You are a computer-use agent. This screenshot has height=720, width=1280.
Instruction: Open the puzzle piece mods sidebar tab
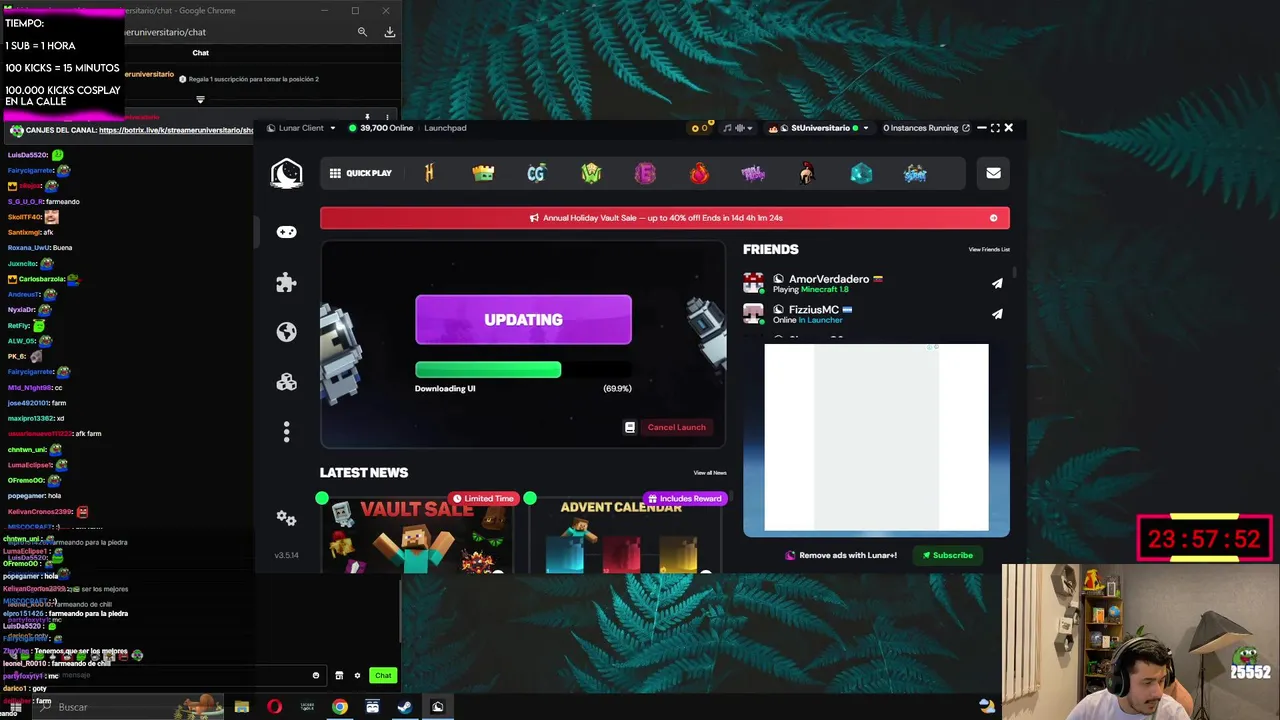point(286,282)
